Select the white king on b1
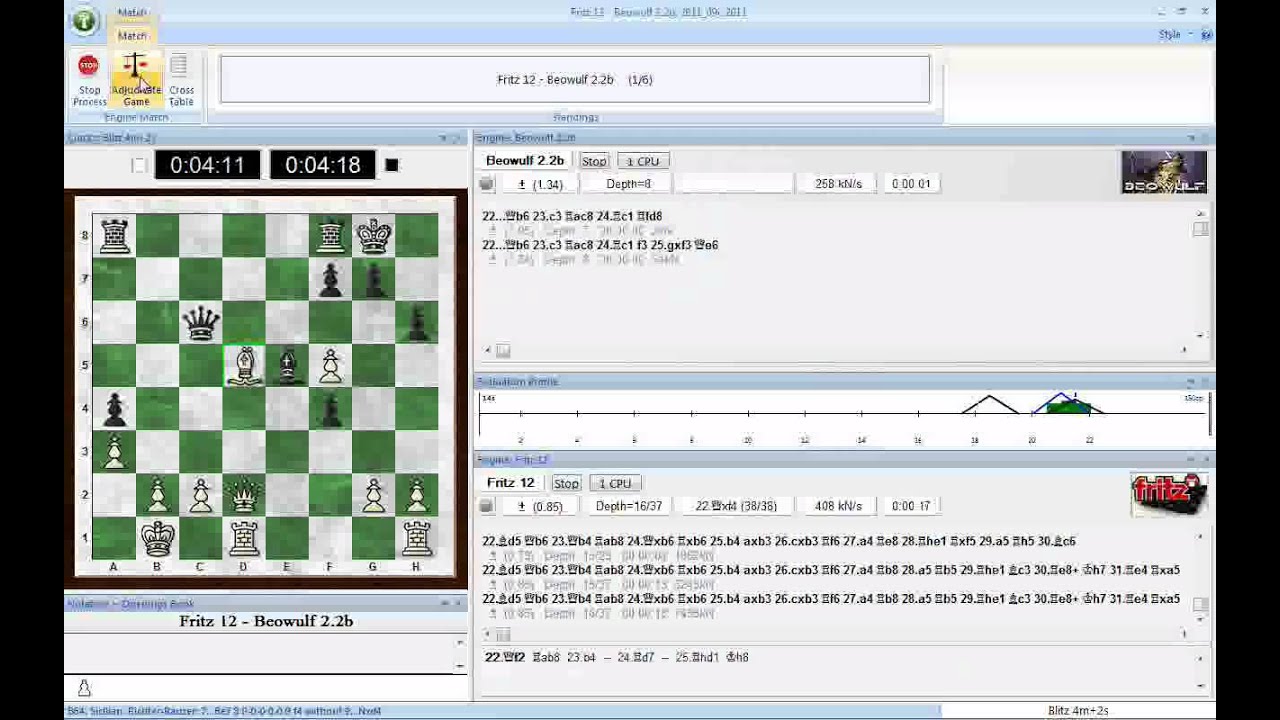This screenshot has height=720, width=1280. point(158,538)
